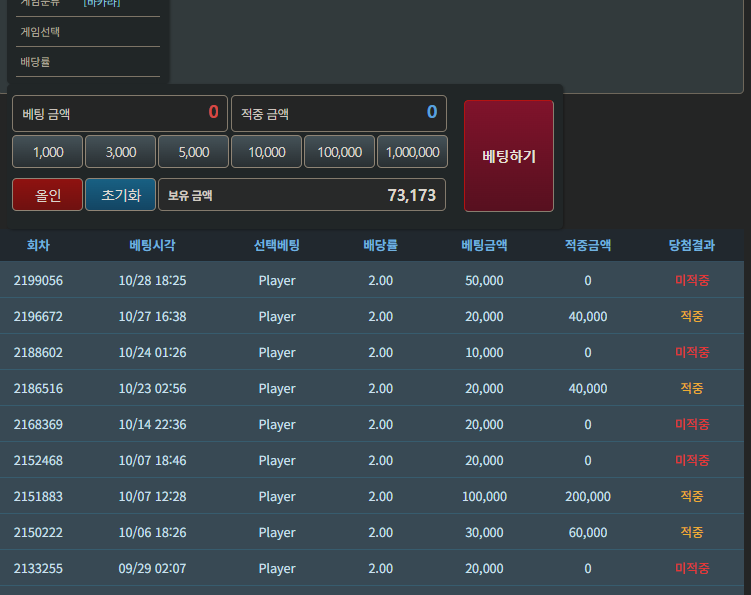751x595 pixels.
Task: Select the 게임선택 row in side panel
Action: click(88, 32)
